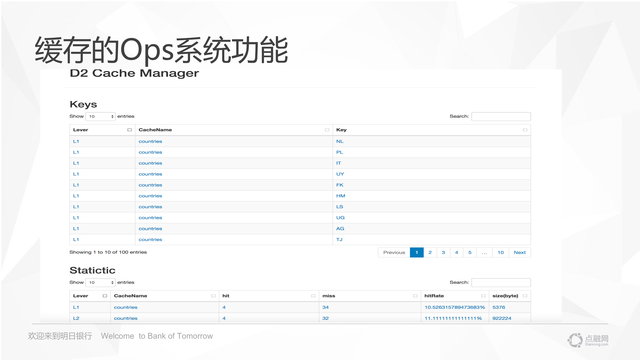Click hitRate value 11.11111111111111%
The height and width of the screenshot is (360, 640).
click(x=453, y=318)
